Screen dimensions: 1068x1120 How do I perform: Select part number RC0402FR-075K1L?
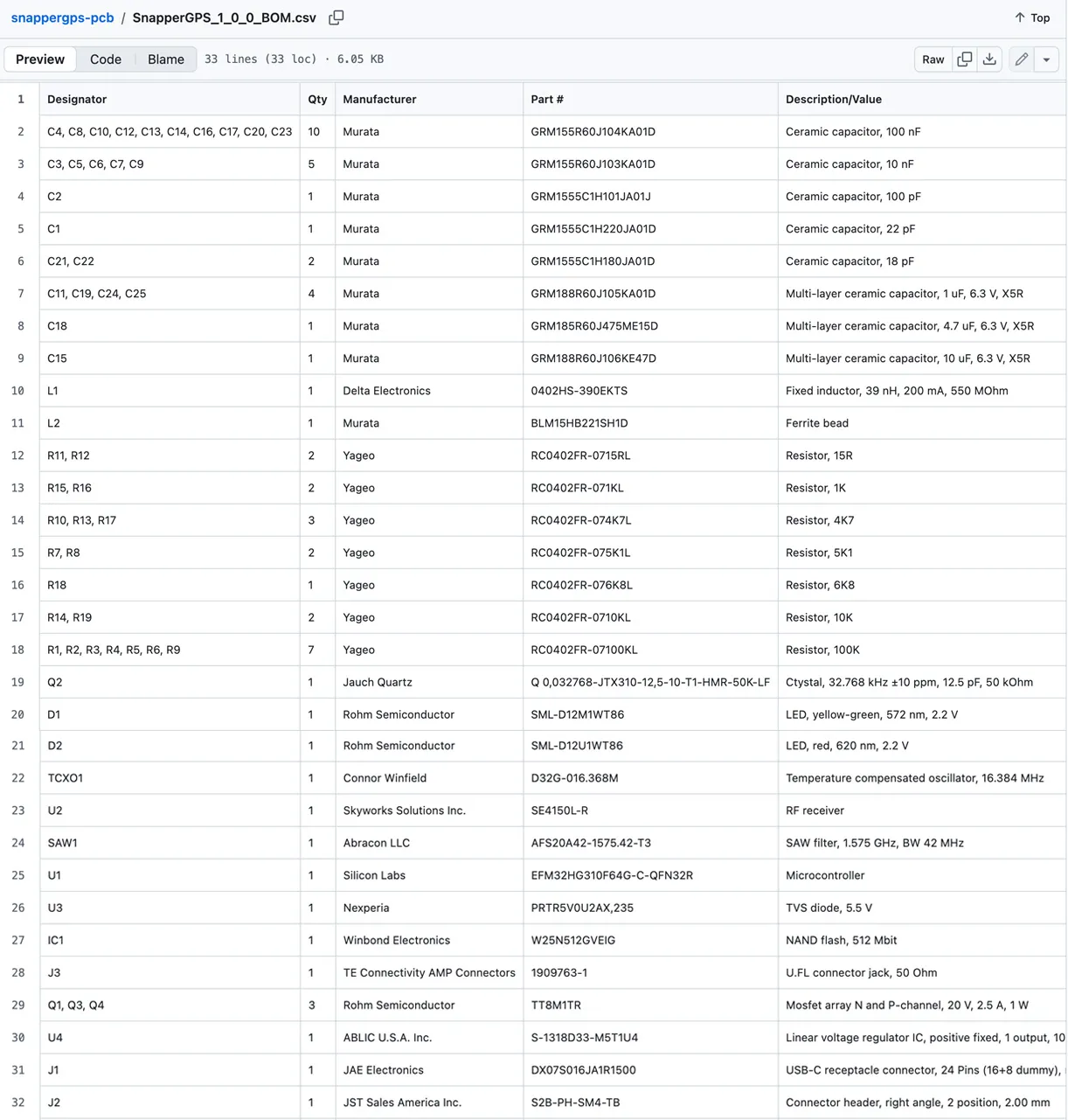pos(580,553)
